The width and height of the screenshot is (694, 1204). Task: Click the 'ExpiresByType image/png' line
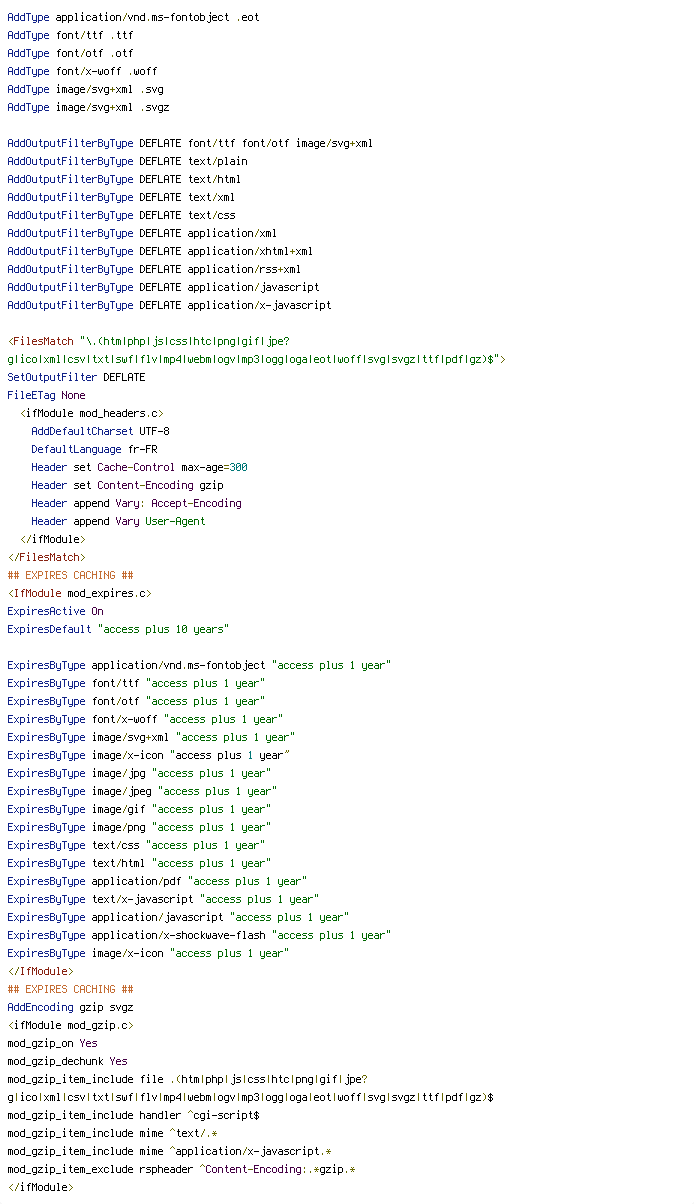139,827
